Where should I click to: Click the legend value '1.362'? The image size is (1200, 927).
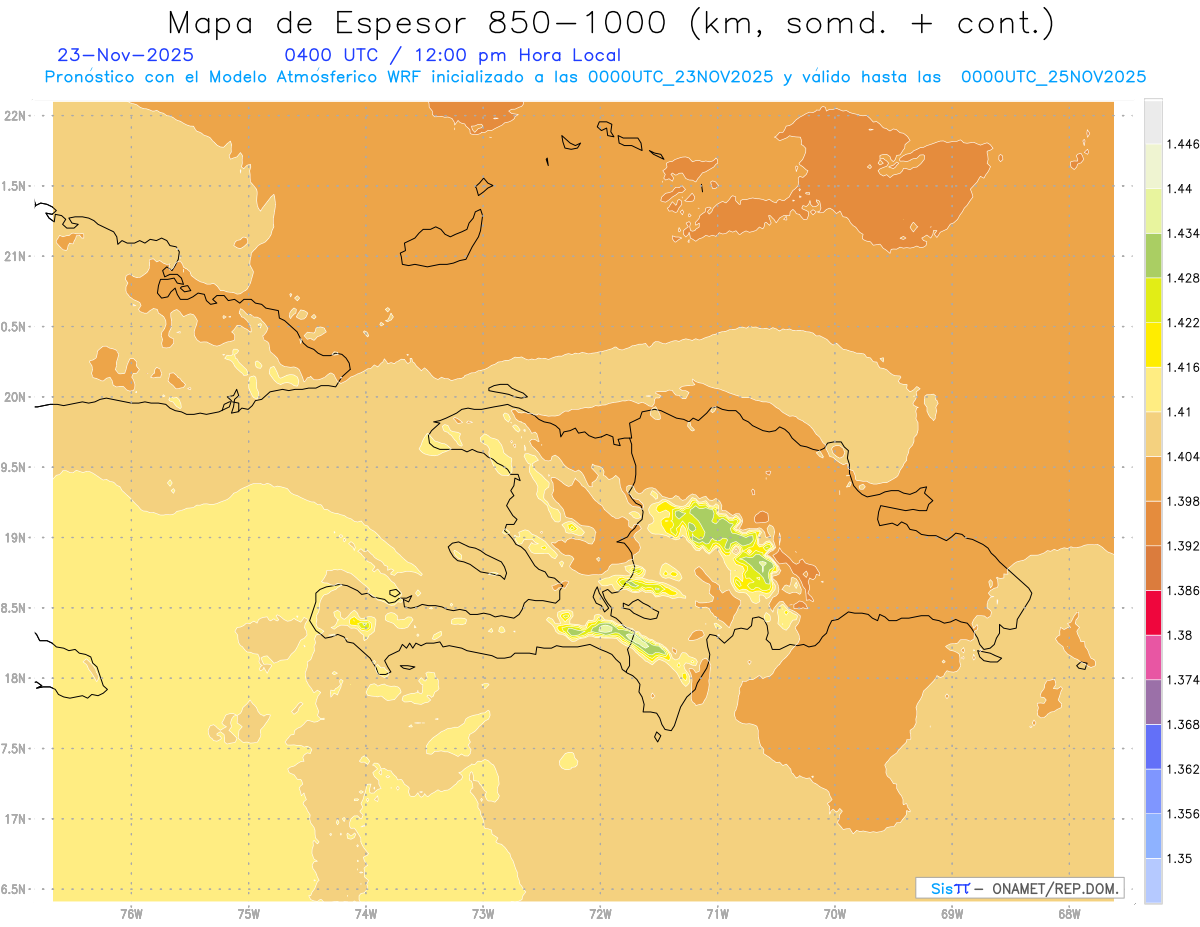click(x=1182, y=769)
